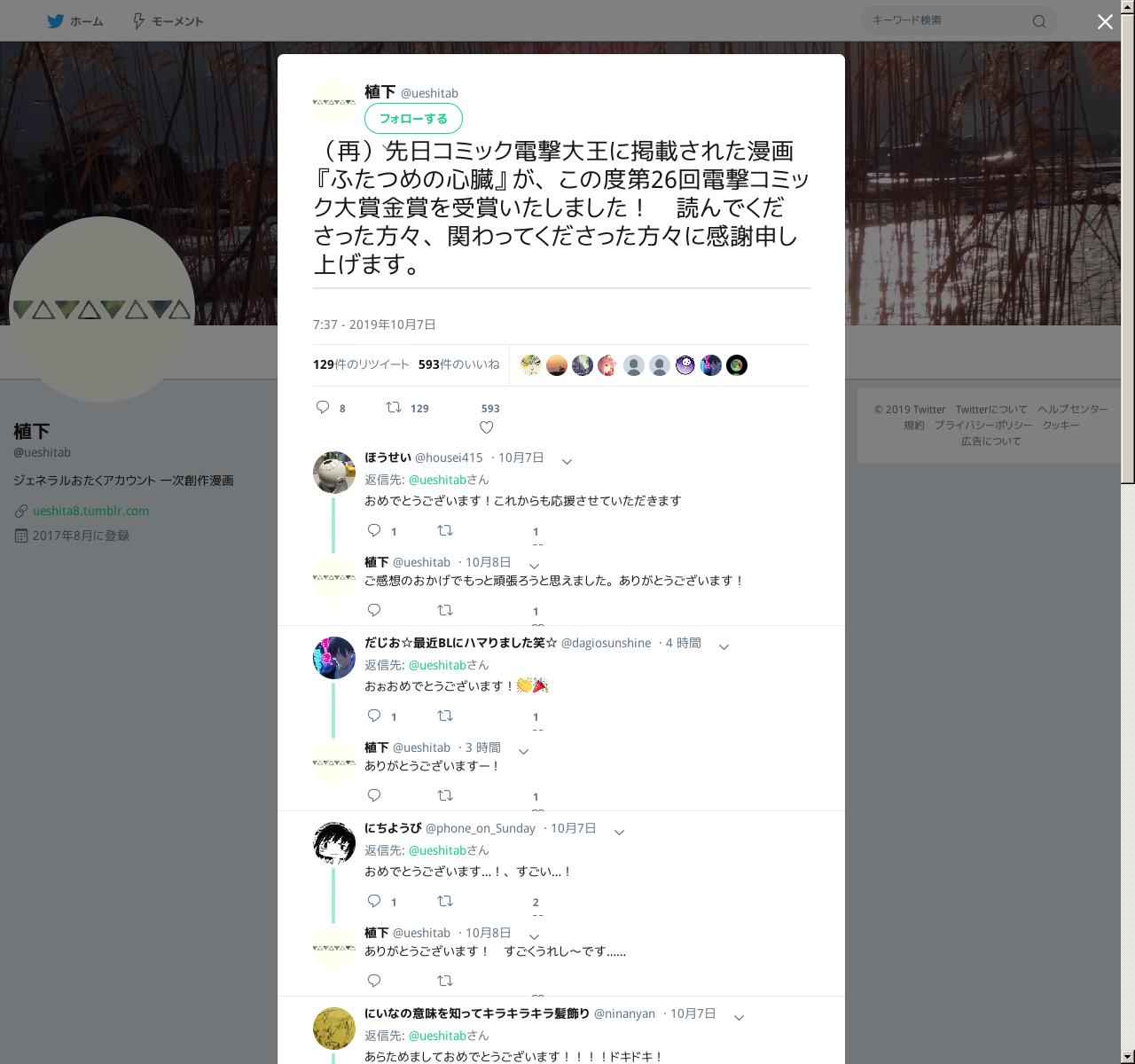Click the reply icon on にちようび's comment
Screen dimensions: 1135x1064
(x=374, y=901)
